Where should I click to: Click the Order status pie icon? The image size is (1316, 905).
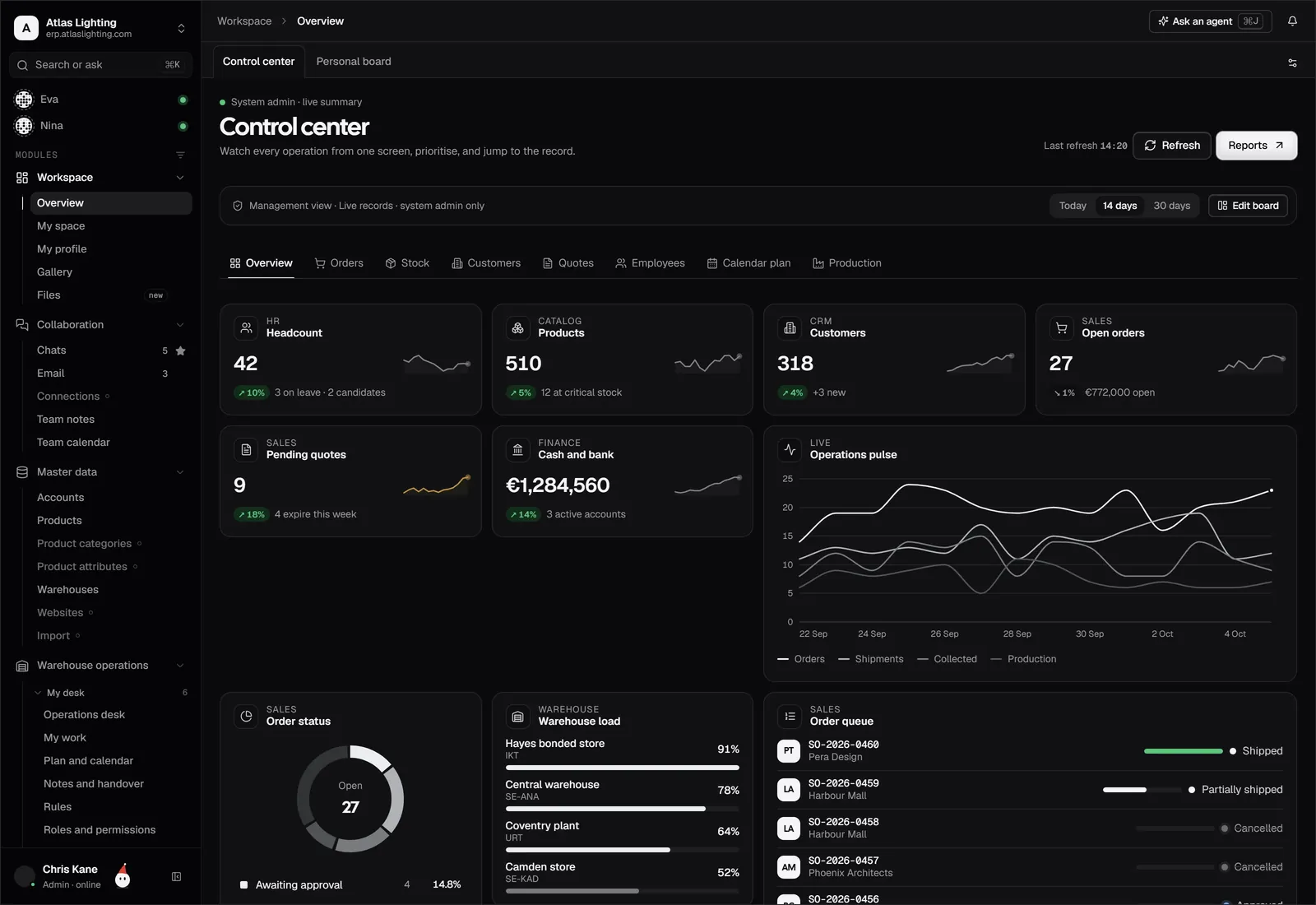tap(246, 716)
